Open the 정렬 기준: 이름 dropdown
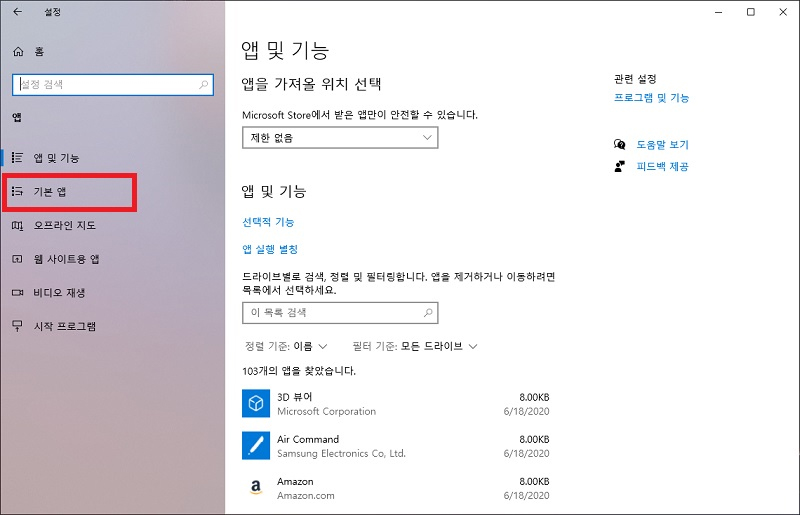This screenshot has width=800, height=515. 286,347
